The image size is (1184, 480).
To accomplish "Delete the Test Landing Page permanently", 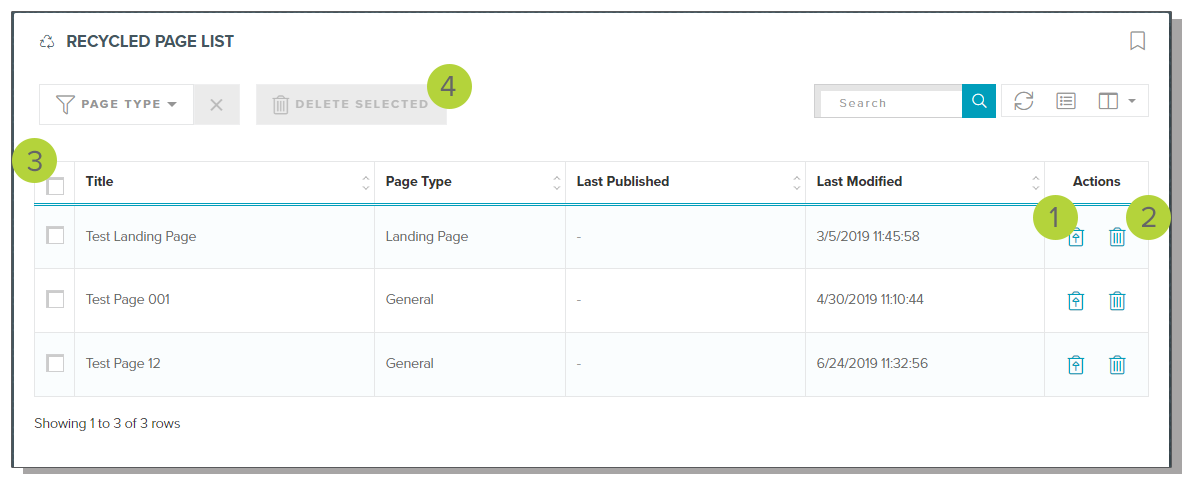I will 1117,237.
